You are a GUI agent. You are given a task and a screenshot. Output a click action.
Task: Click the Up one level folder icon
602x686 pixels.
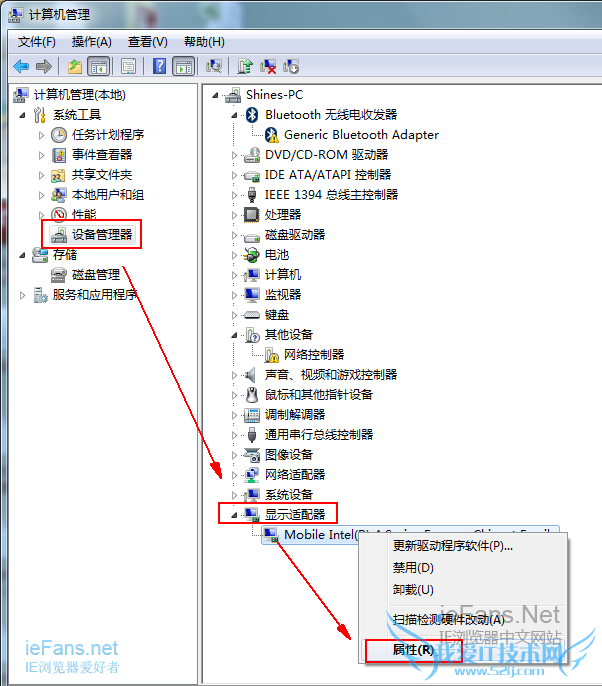[x=75, y=66]
